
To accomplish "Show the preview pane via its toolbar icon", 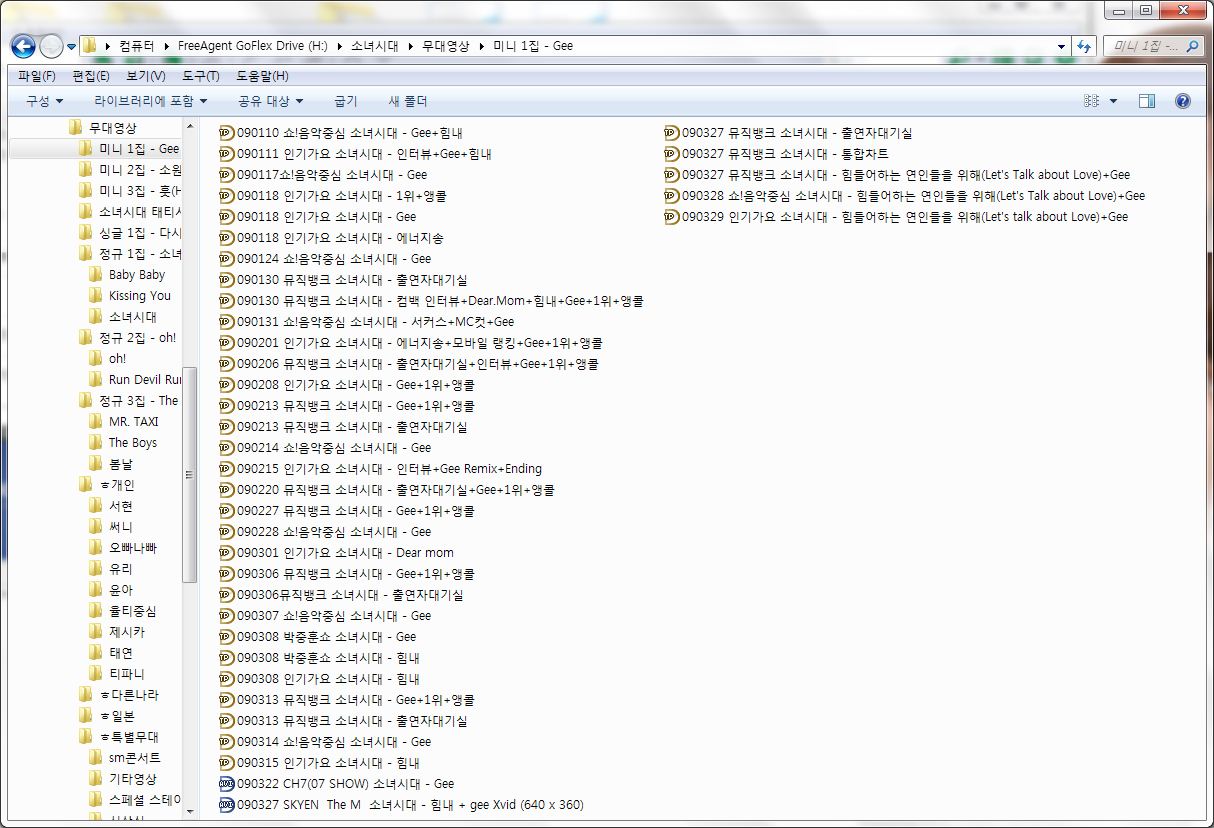I will (1148, 101).
